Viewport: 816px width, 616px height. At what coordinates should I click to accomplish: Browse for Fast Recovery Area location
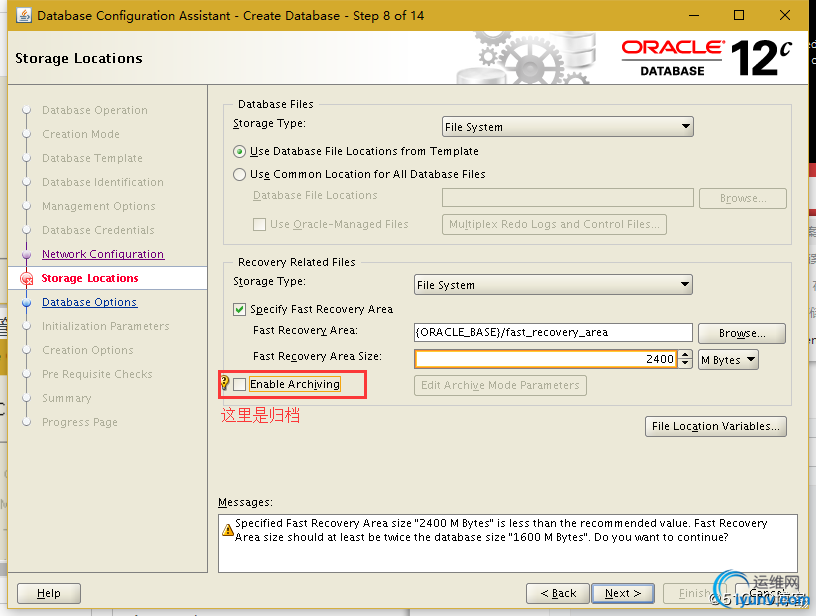742,333
